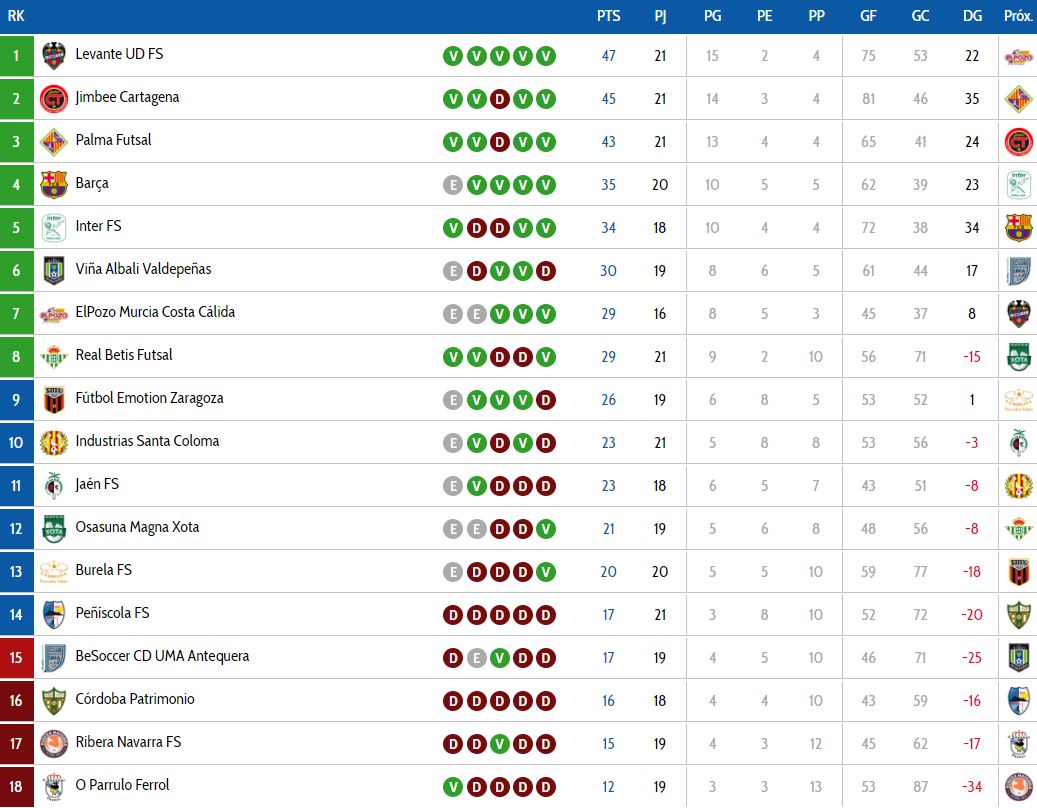Click next-opponent crest in Peñíscola FS row
1037x808 pixels.
(x=1018, y=614)
